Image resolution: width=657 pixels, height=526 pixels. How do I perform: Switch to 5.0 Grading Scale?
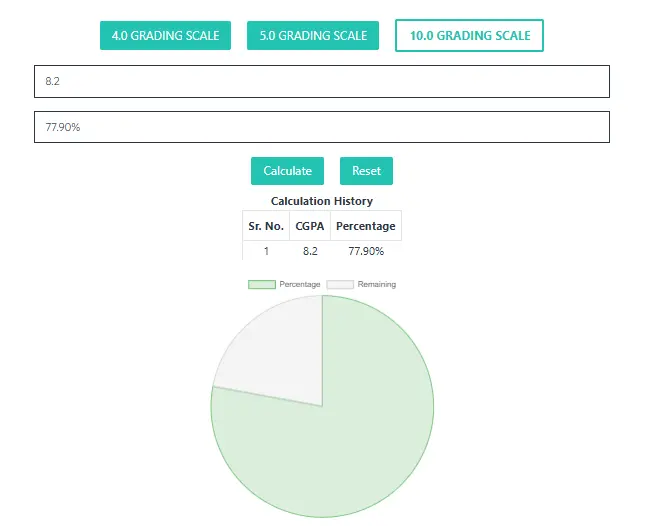coord(313,36)
